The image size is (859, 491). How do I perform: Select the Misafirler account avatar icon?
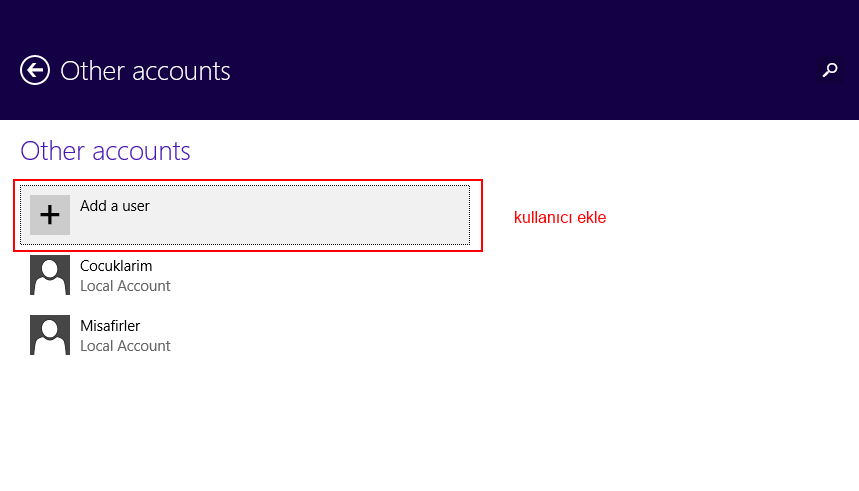point(50,335)
